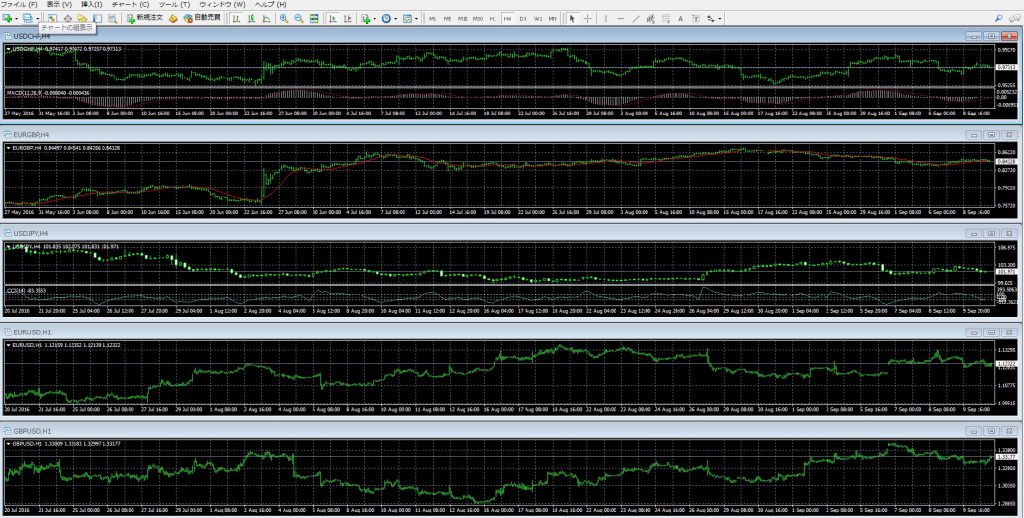Select the M15 timeframe

pos(462,18)
